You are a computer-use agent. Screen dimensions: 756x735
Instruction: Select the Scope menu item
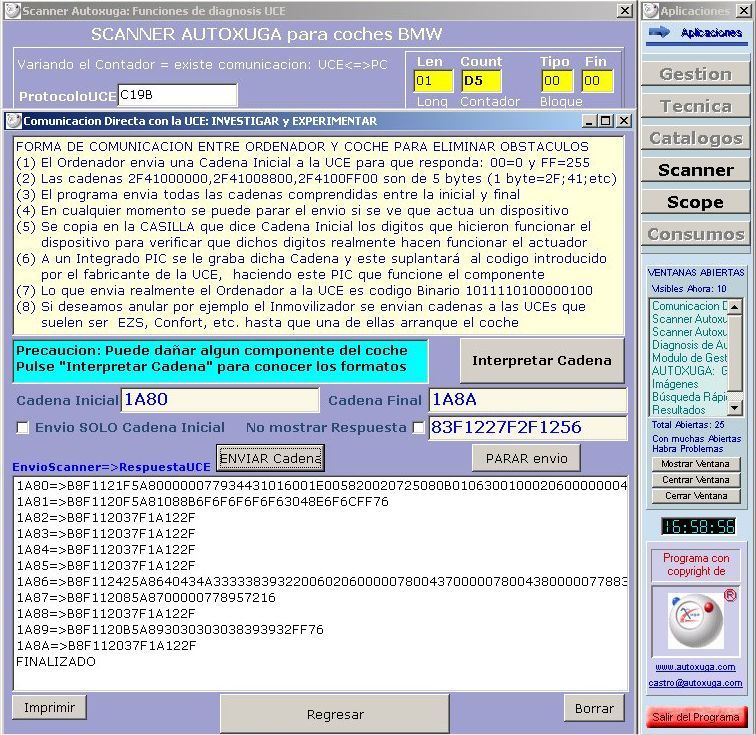click(x=695, y=202)
